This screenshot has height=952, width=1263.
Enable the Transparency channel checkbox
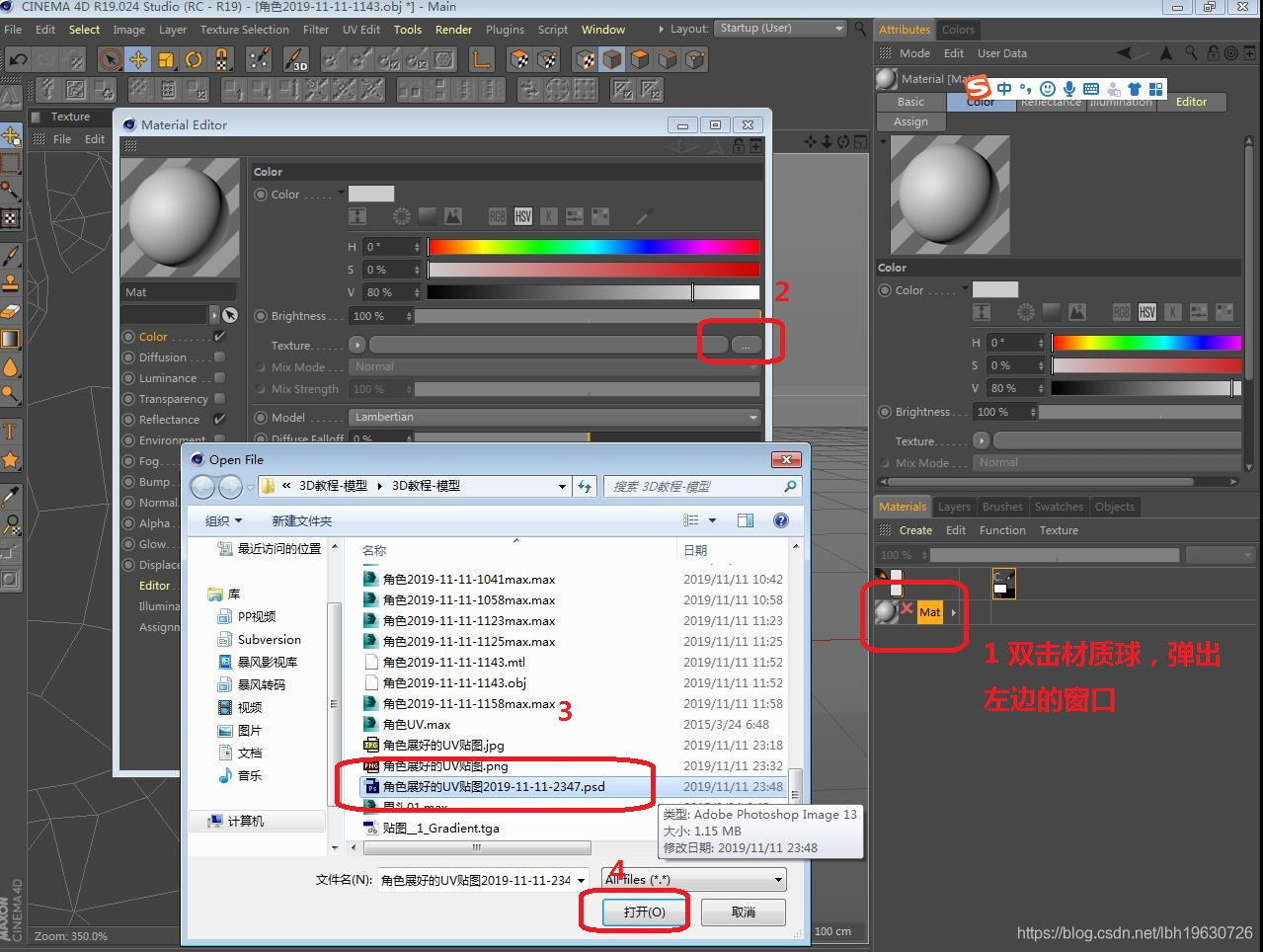(219, 399)
